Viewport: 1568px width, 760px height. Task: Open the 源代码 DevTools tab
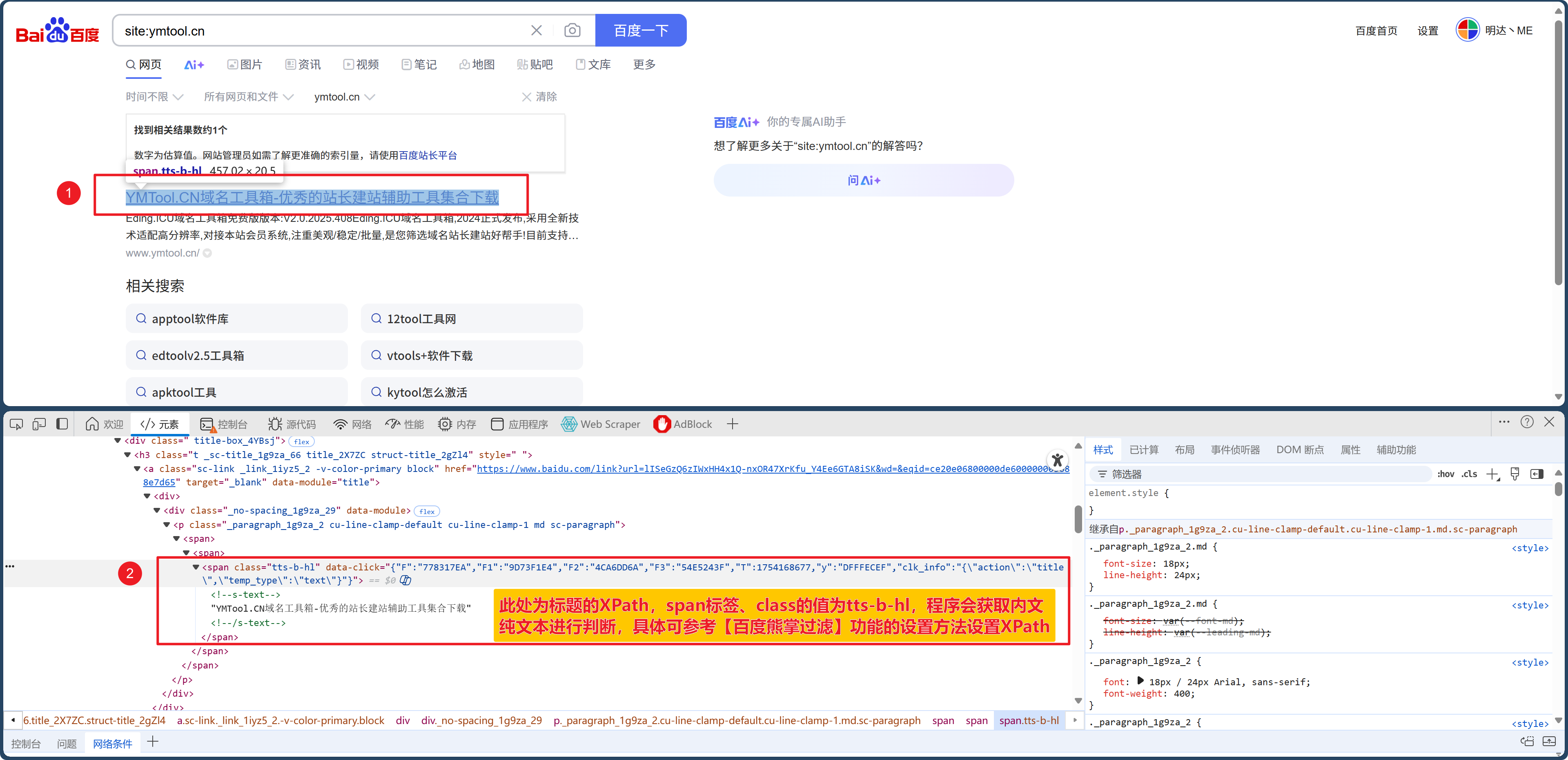292,424
